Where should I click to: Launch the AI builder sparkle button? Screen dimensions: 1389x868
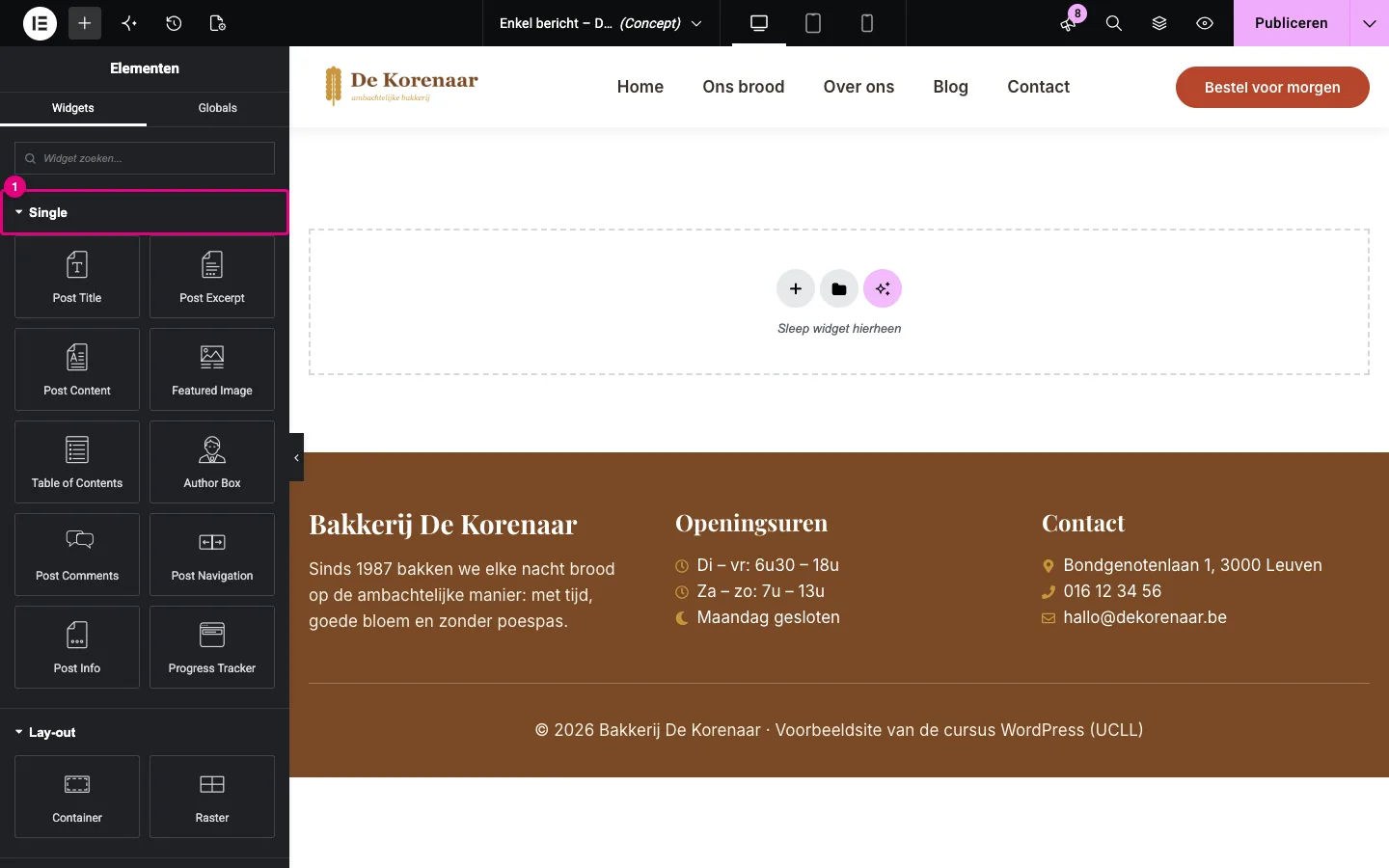pos(883,288)
